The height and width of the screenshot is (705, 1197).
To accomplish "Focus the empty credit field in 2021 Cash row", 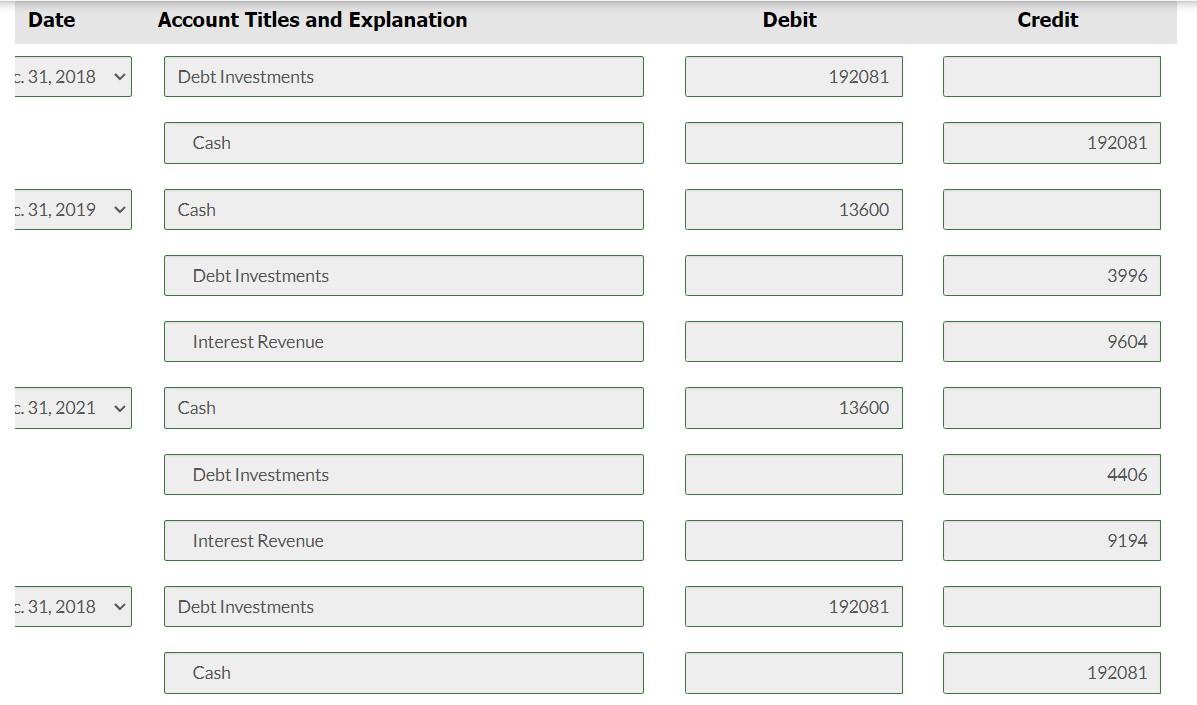I will 1051,407.
